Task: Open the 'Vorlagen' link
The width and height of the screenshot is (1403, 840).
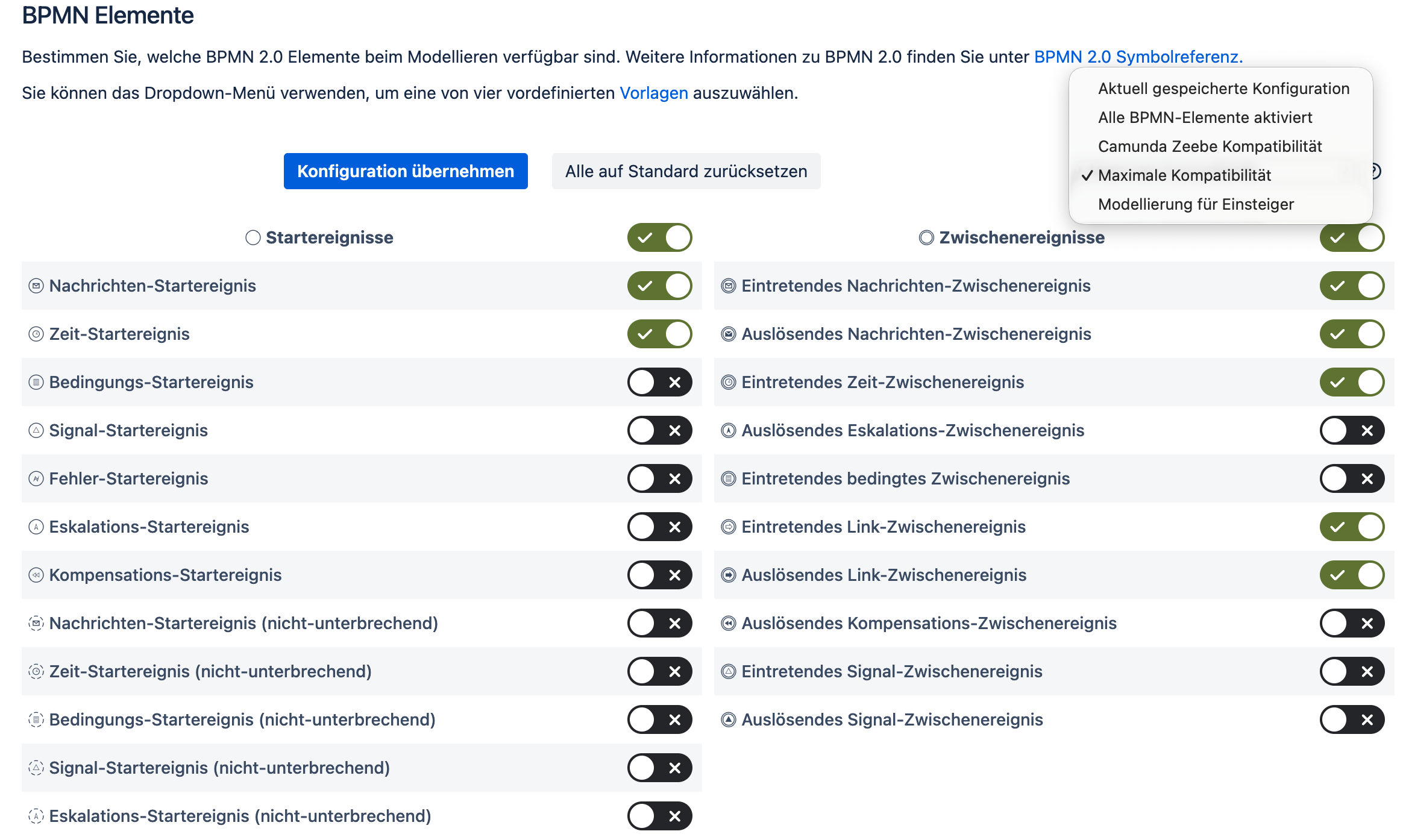Action: pos(654,93)
